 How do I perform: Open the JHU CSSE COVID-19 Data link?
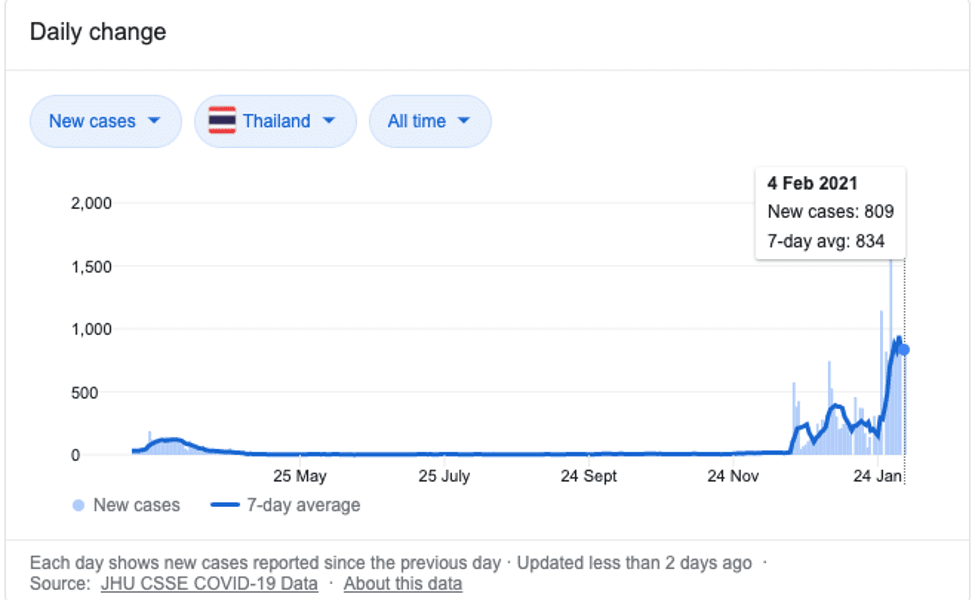tap(209, 584)
